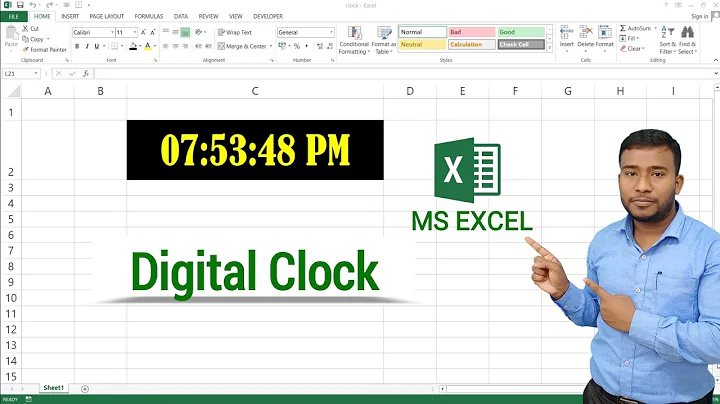Increase the cell indent
The image size is (720, 404).
coord(208,46)
